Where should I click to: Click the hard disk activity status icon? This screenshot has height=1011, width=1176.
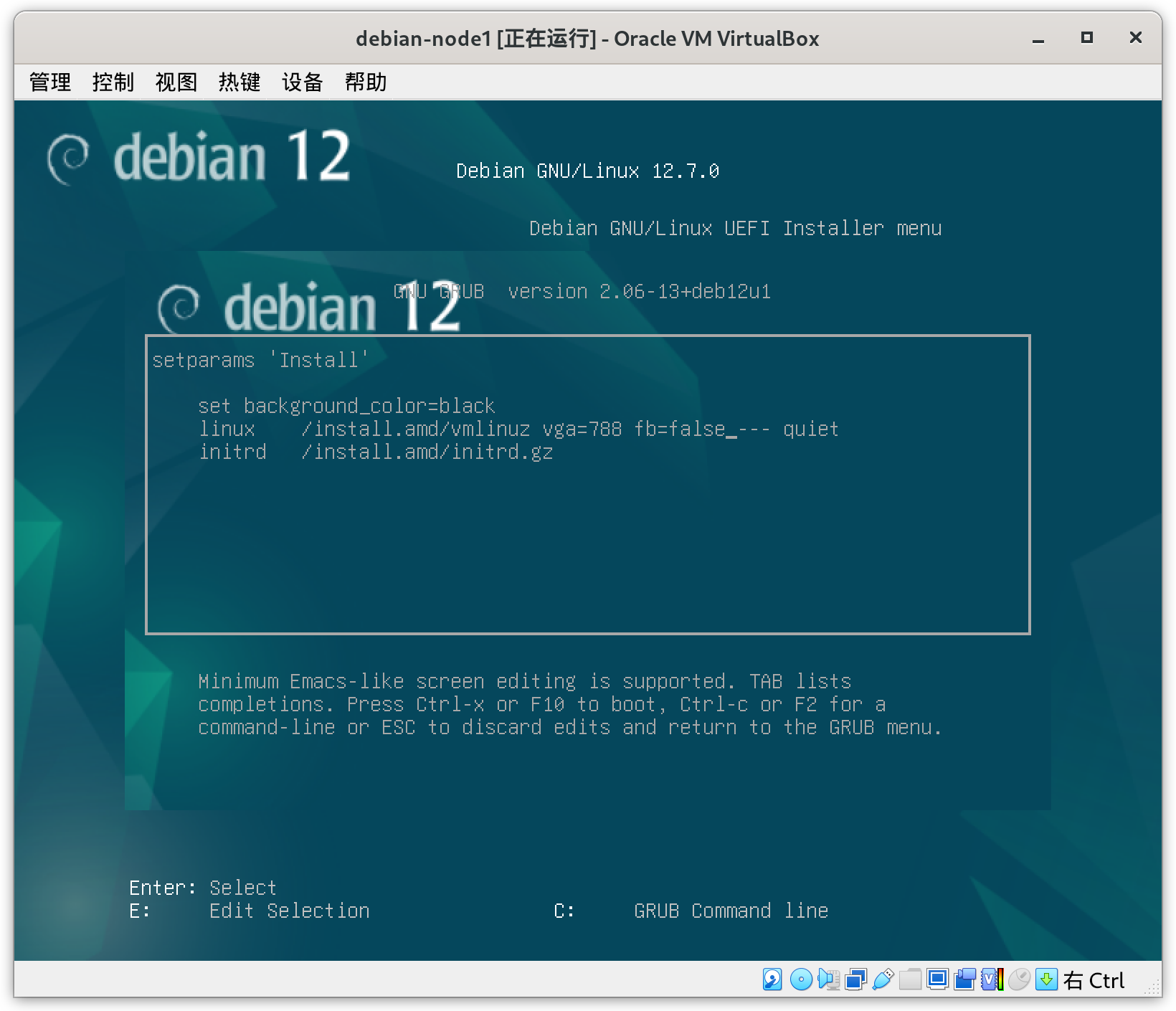coord(772,979)
